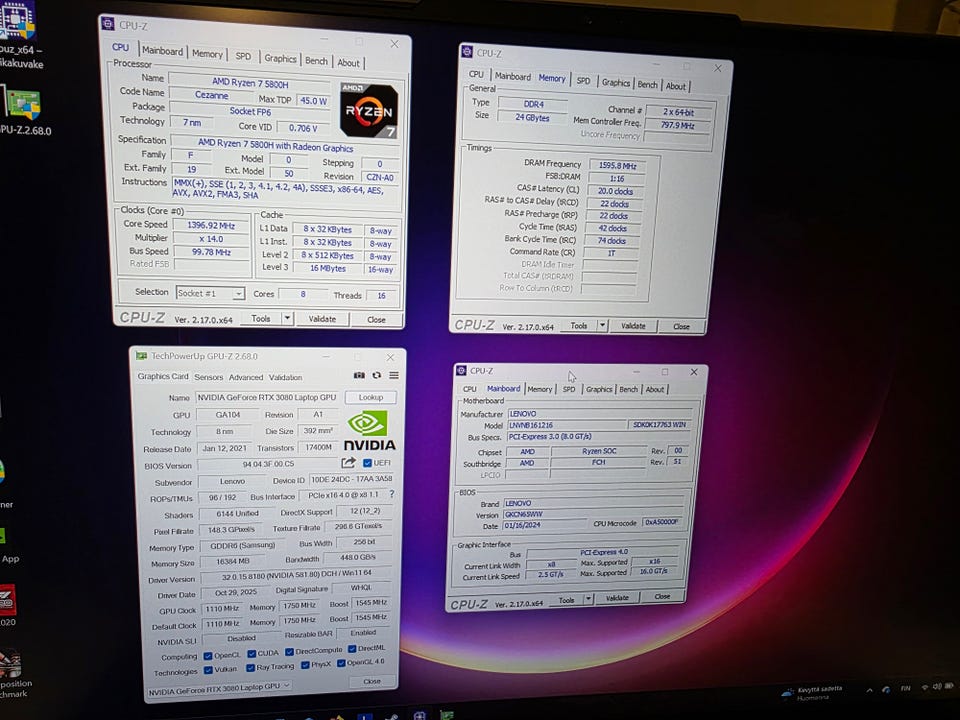Click the Close button in GPU-Z

(x=372, y=681)
